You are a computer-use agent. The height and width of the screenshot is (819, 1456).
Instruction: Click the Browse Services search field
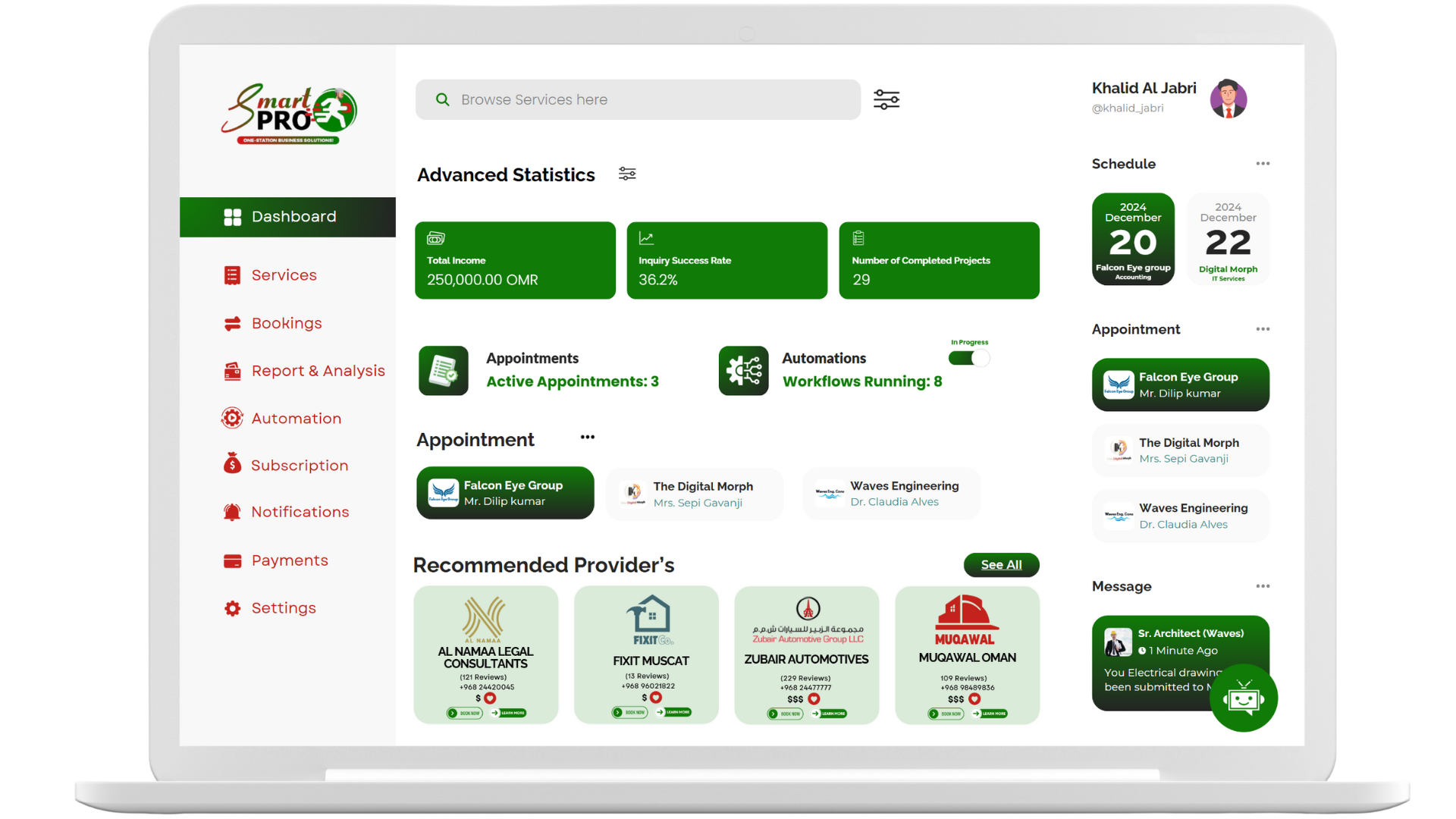pyautogui.click(x=637, y=99)
